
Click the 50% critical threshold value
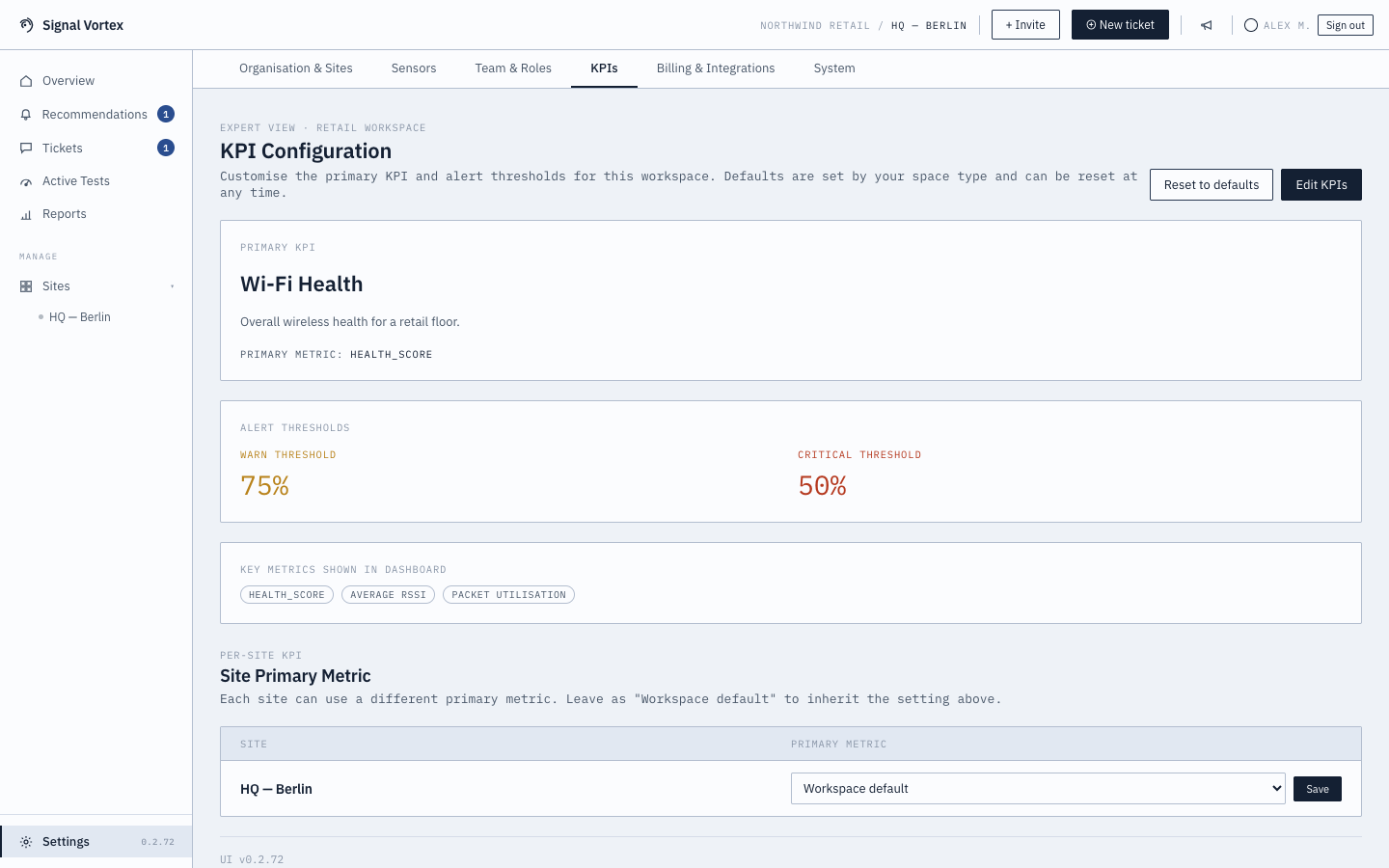point(823,486)
